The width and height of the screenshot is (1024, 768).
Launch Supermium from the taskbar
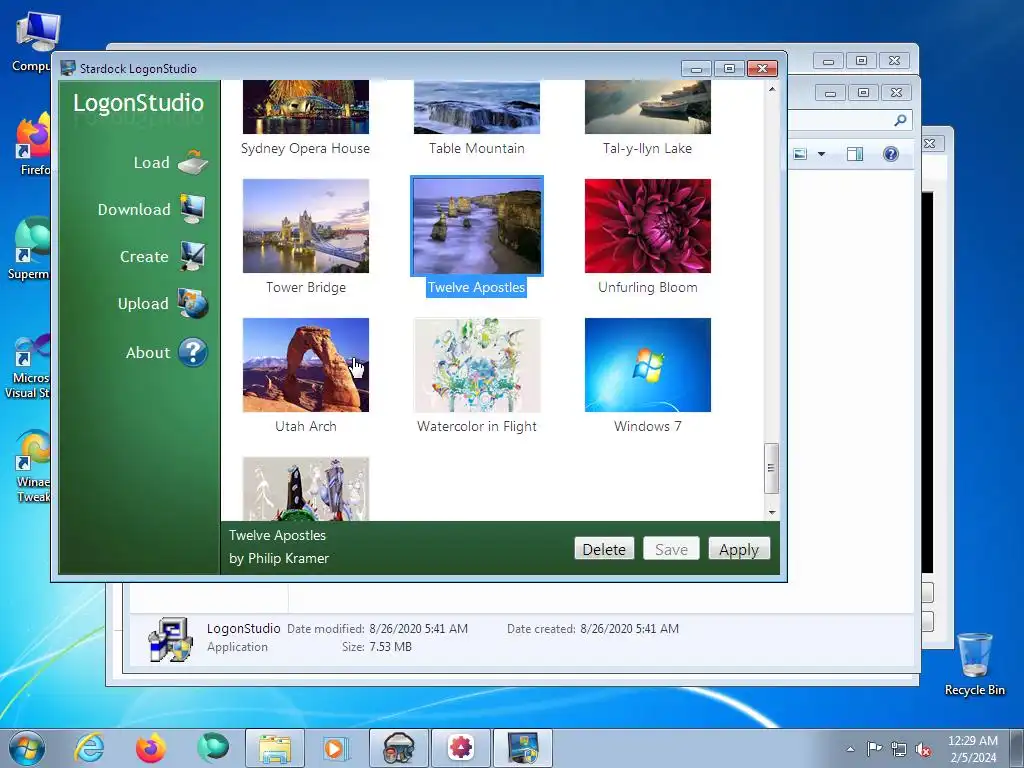[x=213, y=748]
